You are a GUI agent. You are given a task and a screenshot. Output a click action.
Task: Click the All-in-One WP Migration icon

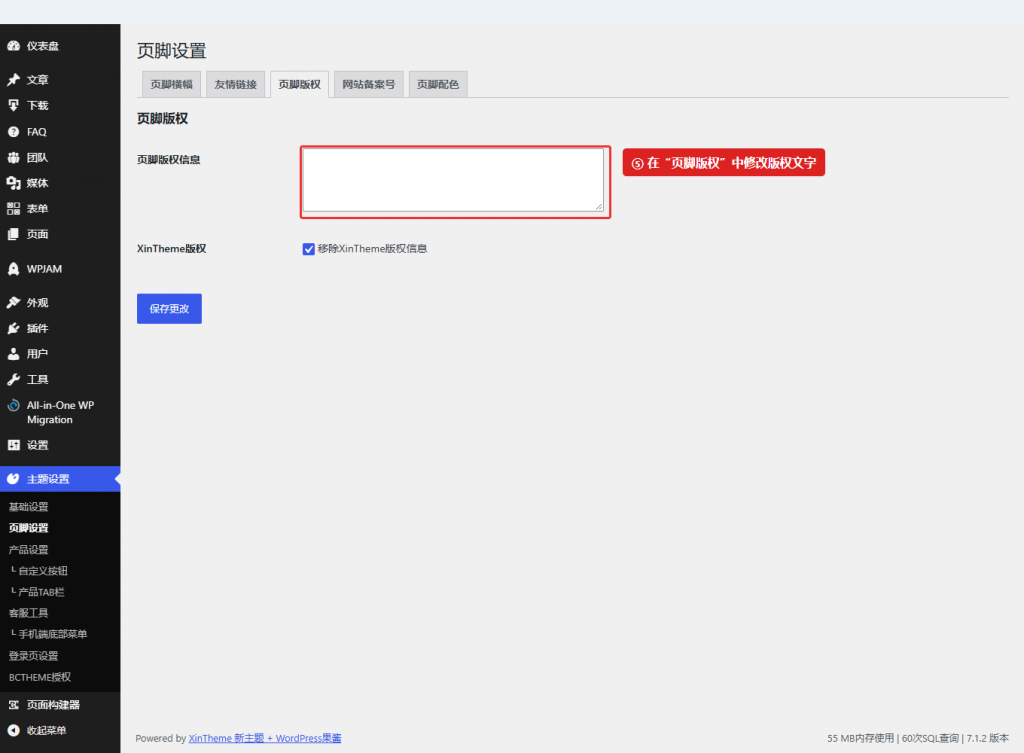pos(13,406)
